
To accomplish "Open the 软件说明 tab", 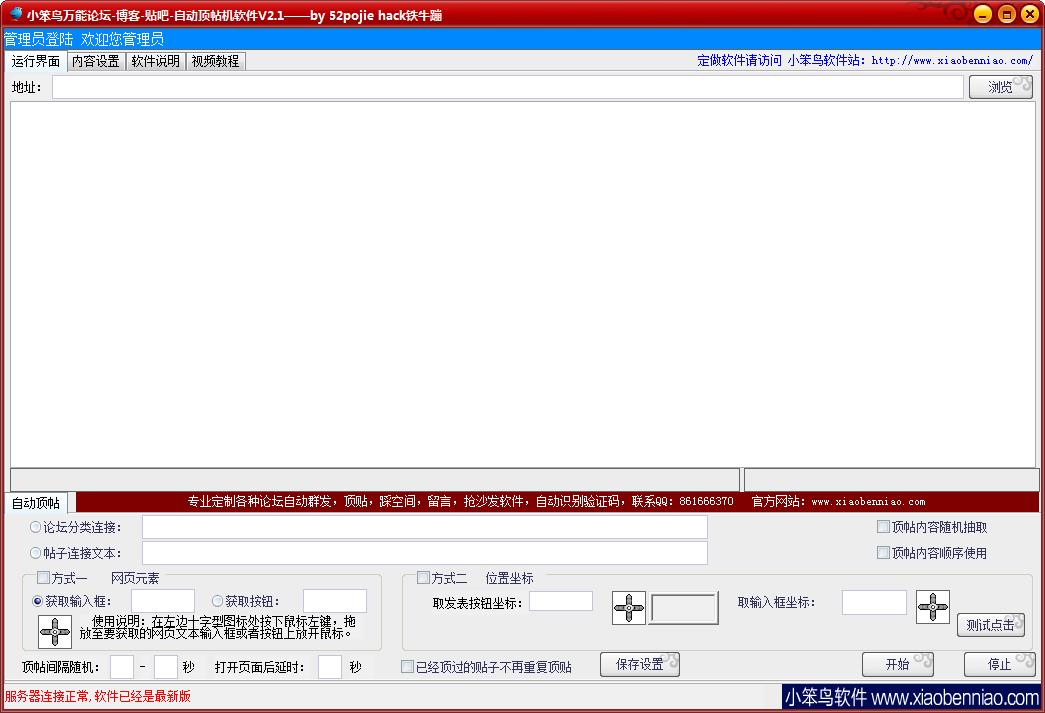I will pos(155,61).
